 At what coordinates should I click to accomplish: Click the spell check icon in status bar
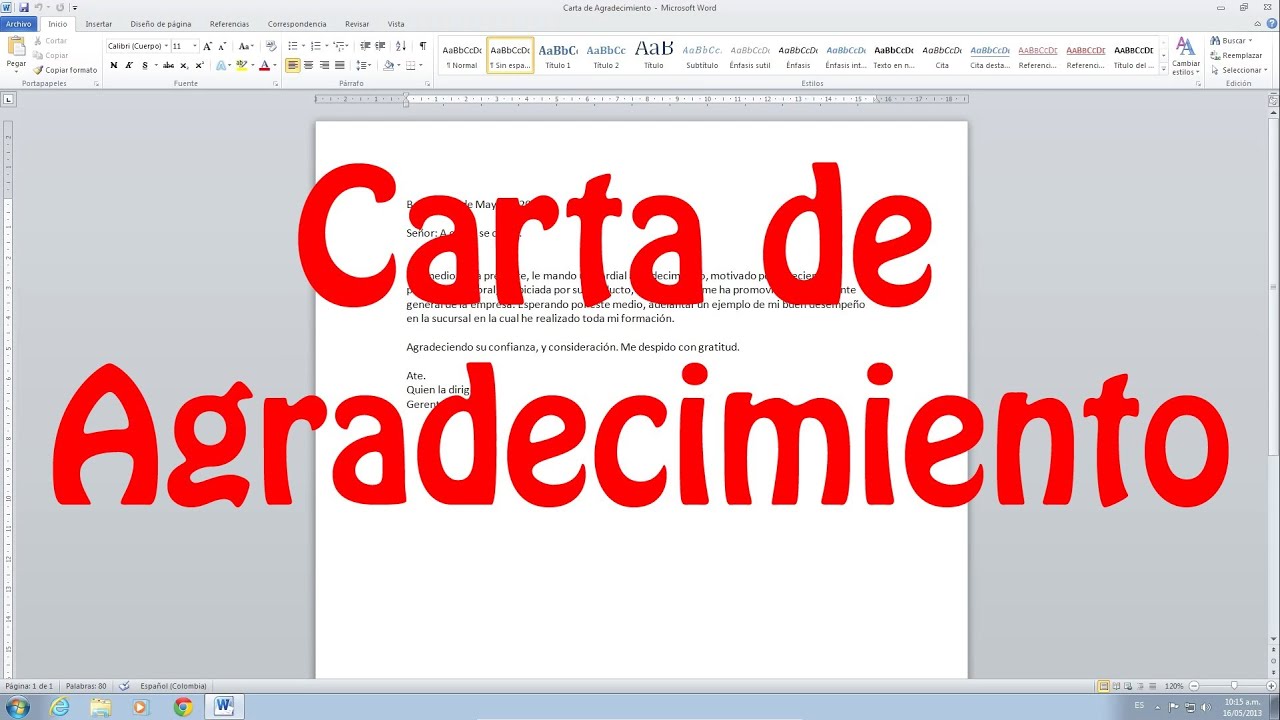coord(123,686)
